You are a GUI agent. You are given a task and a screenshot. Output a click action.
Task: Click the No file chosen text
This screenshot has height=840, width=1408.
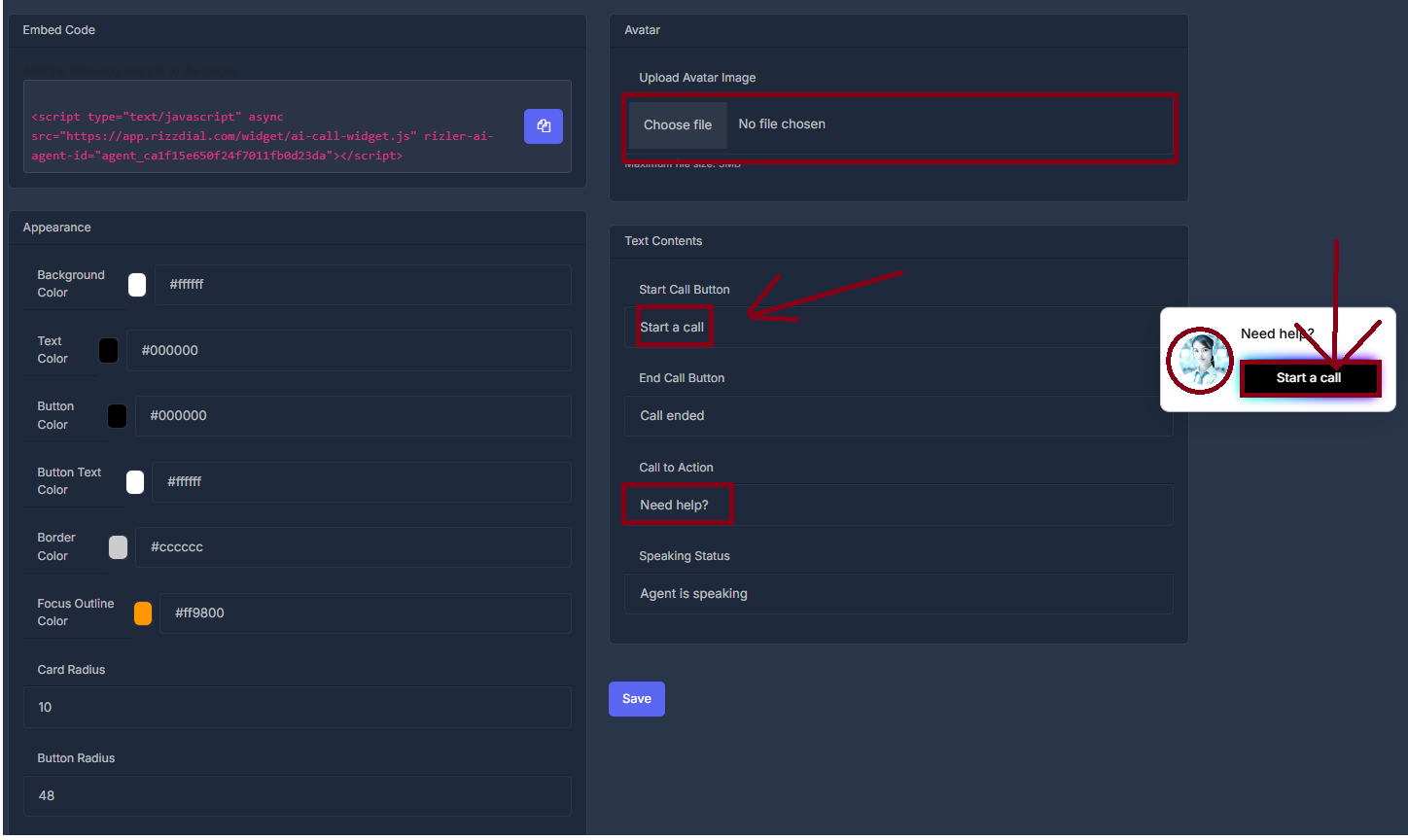[782, 124]
